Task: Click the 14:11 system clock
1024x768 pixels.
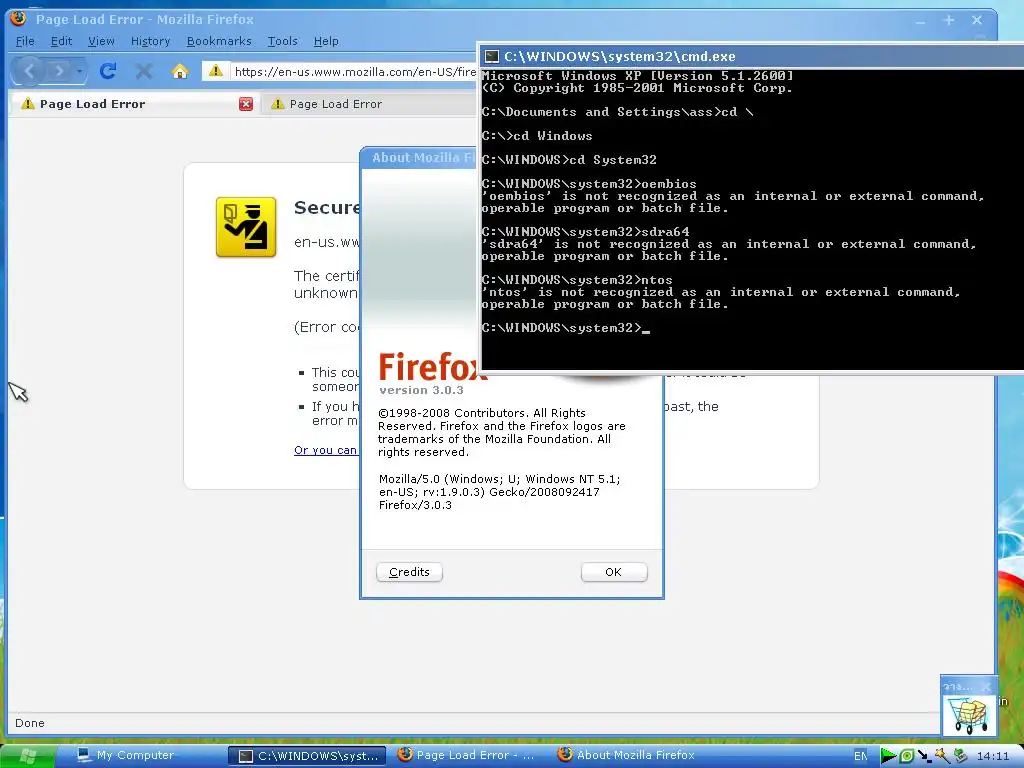Action: (993, 756)
